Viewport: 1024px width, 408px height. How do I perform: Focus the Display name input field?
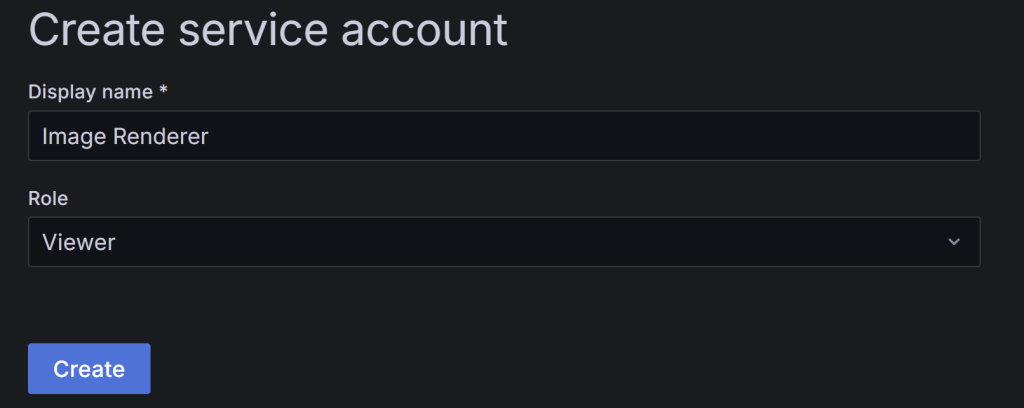[x=503, y=136]
